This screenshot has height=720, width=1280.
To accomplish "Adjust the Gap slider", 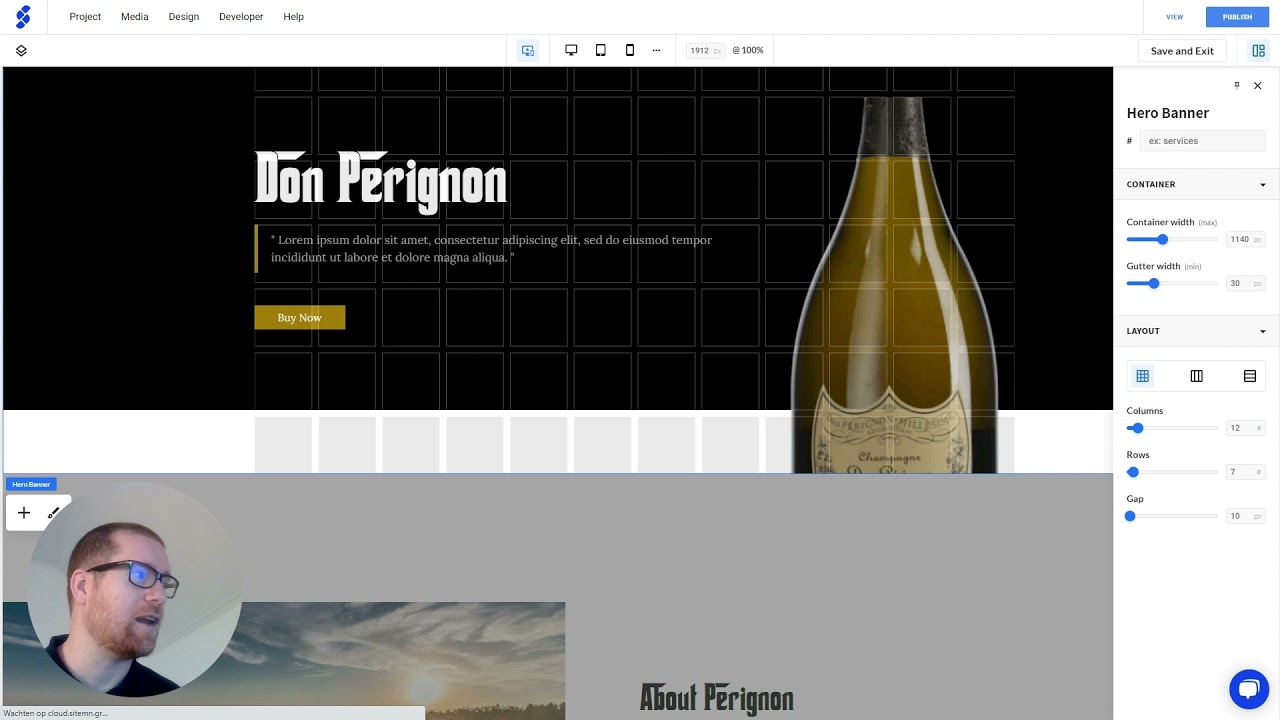I will point(1172,516).
